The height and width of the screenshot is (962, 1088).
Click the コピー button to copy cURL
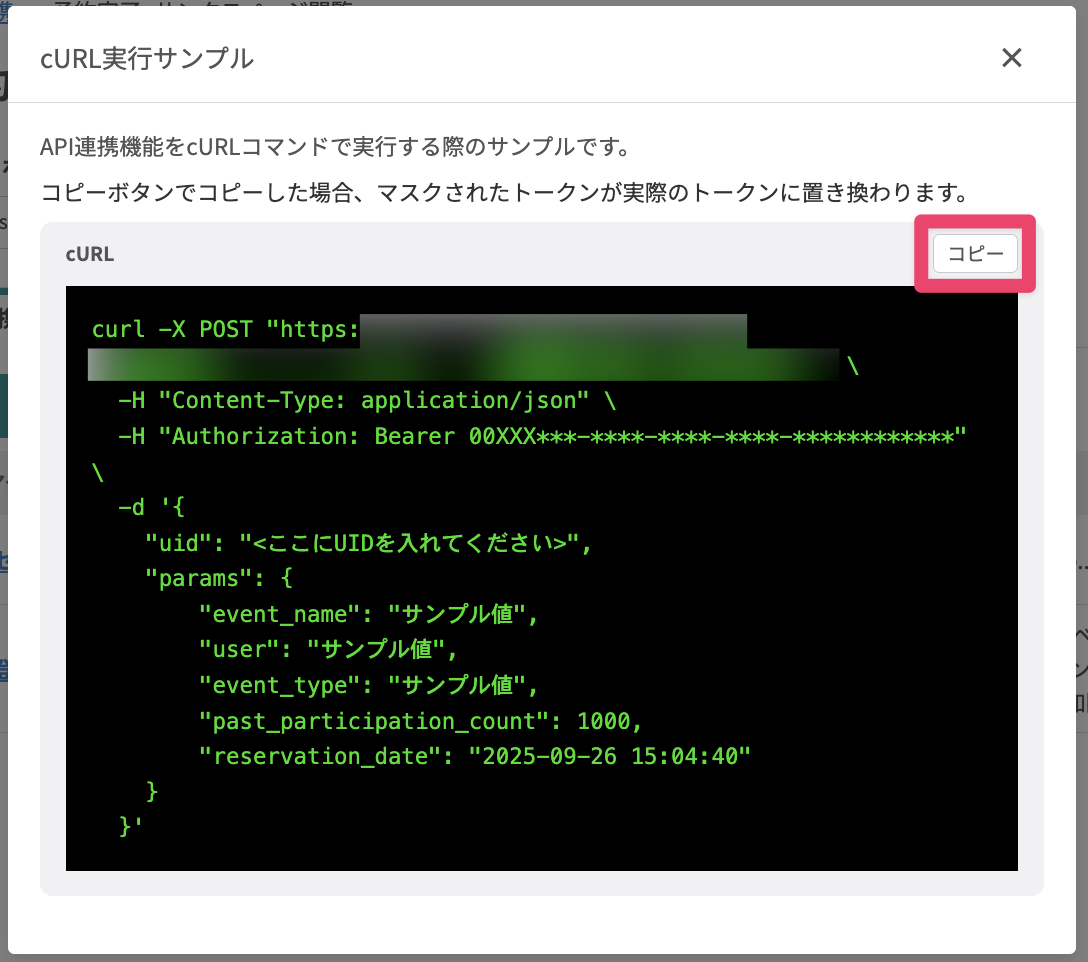pyautogui.click(x=975, y=254)
